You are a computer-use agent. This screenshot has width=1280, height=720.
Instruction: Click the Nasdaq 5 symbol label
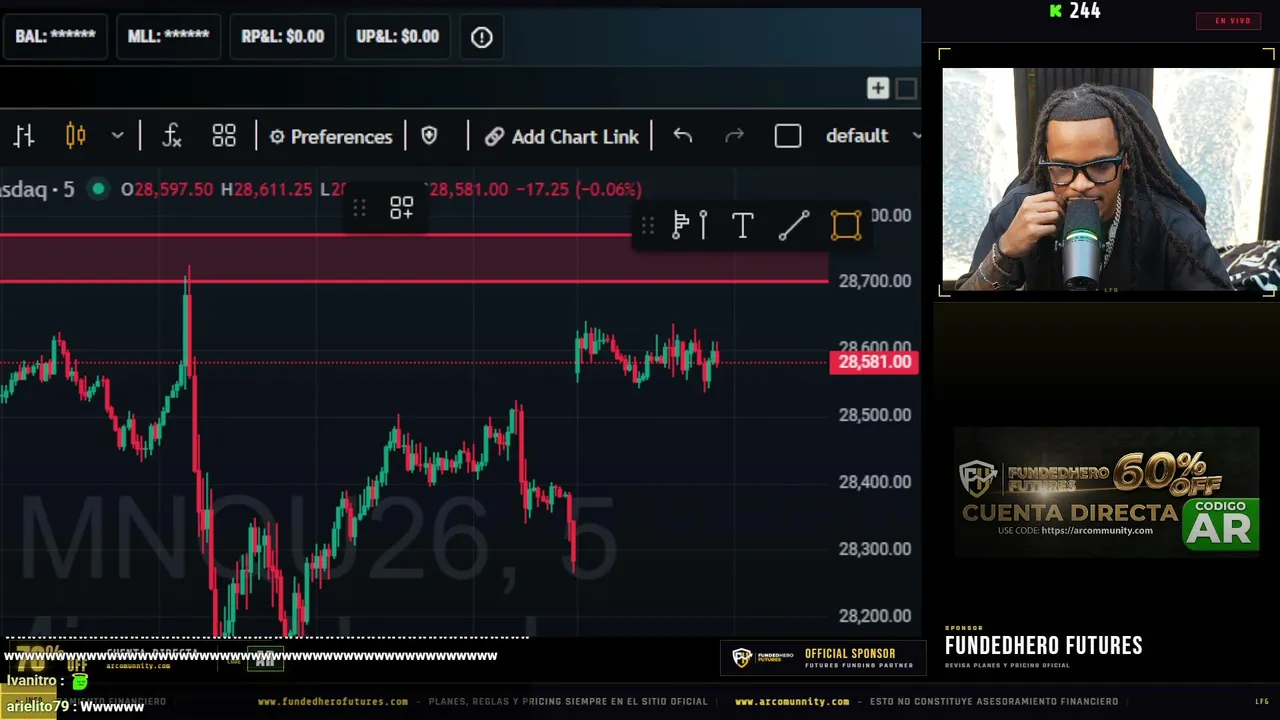click(x=37, y=189)
